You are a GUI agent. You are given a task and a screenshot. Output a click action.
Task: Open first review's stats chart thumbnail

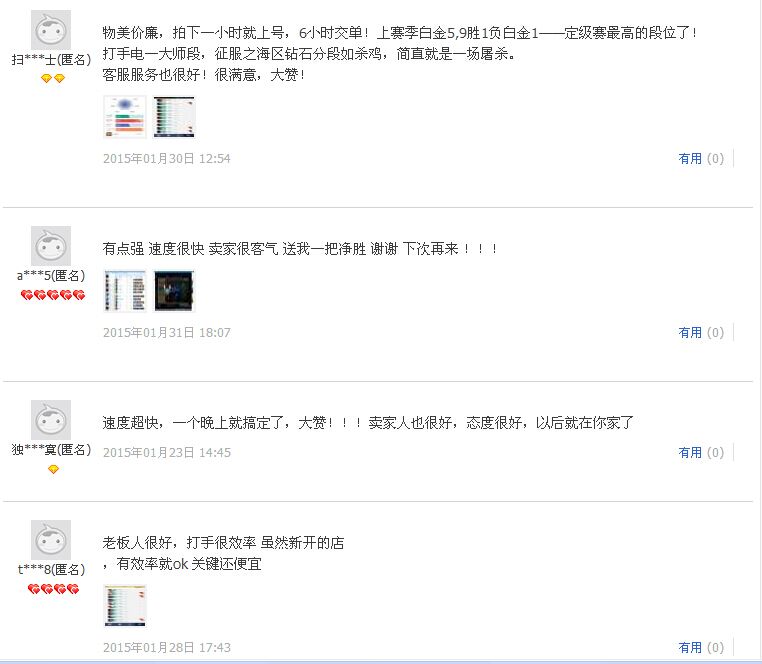[x=125, y=117]
